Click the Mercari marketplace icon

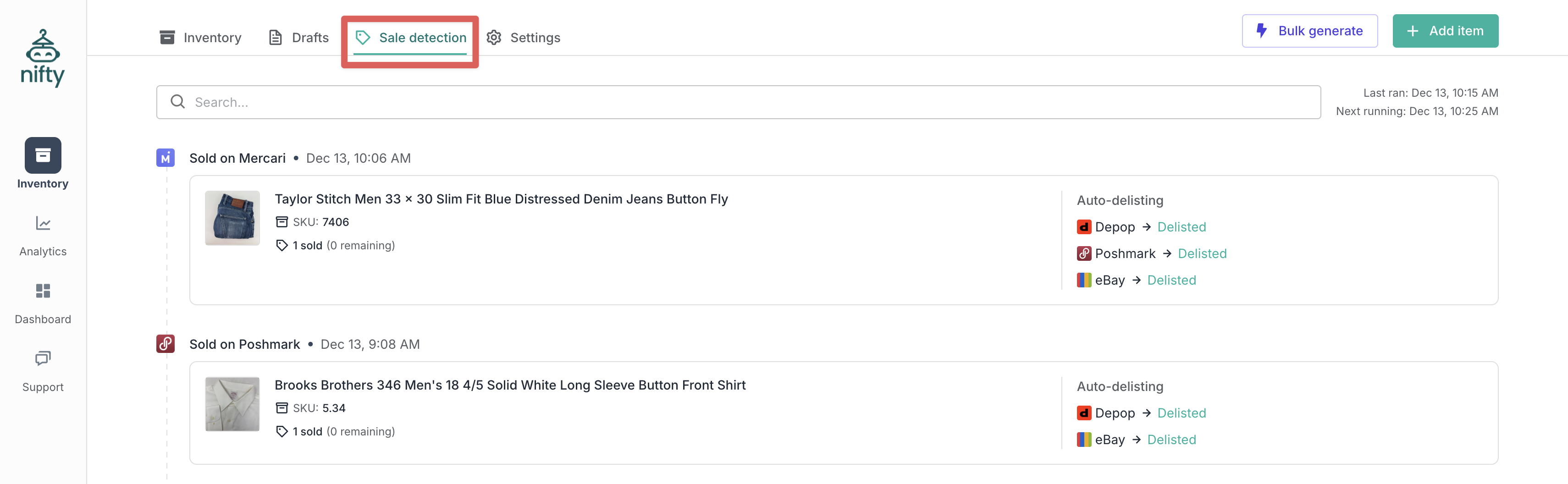[166, 158]
